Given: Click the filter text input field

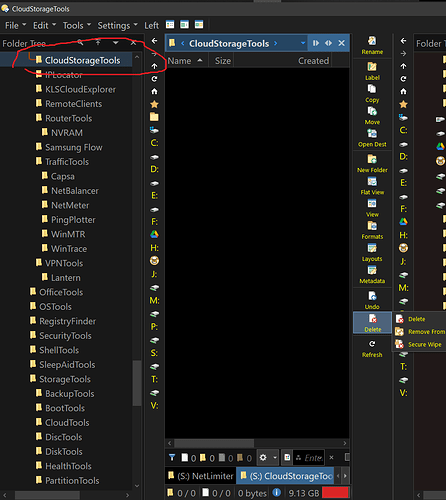Looking at the screenshot, I should pos(309,458).
